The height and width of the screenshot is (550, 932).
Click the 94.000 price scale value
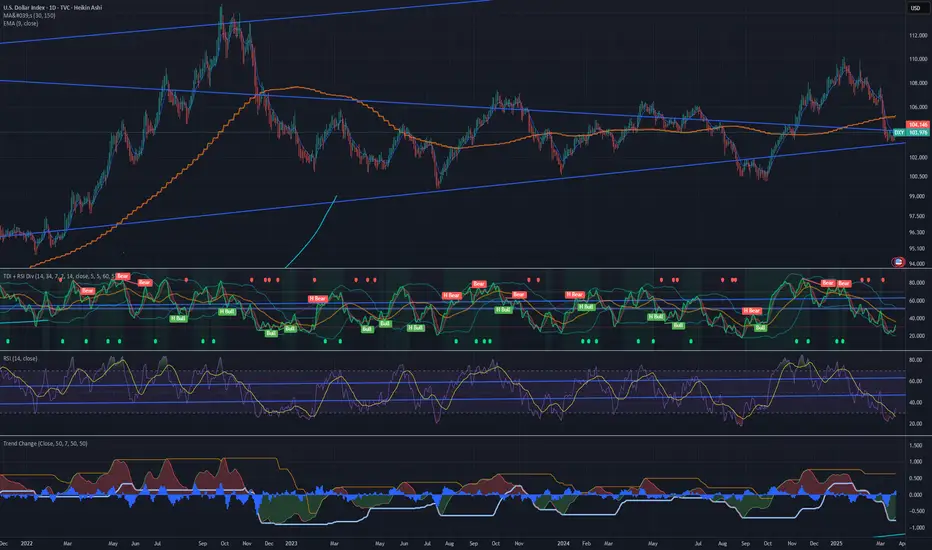point(918,263)
